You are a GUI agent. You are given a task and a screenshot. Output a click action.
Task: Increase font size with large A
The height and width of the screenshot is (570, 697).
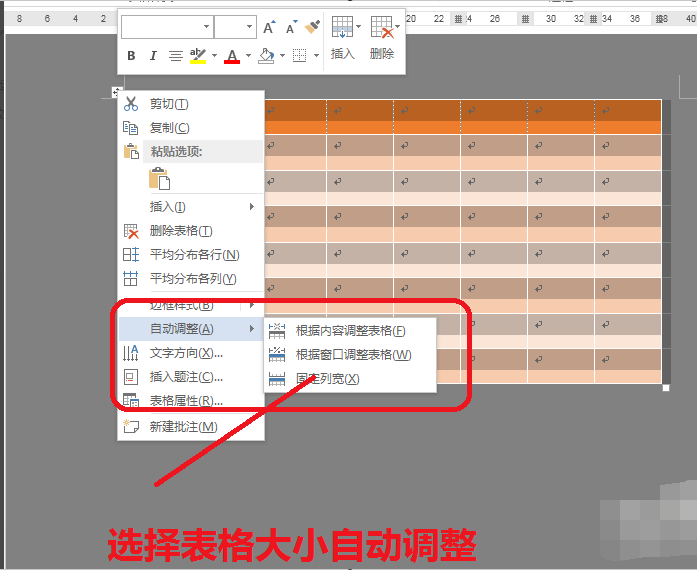pos(269,27)
